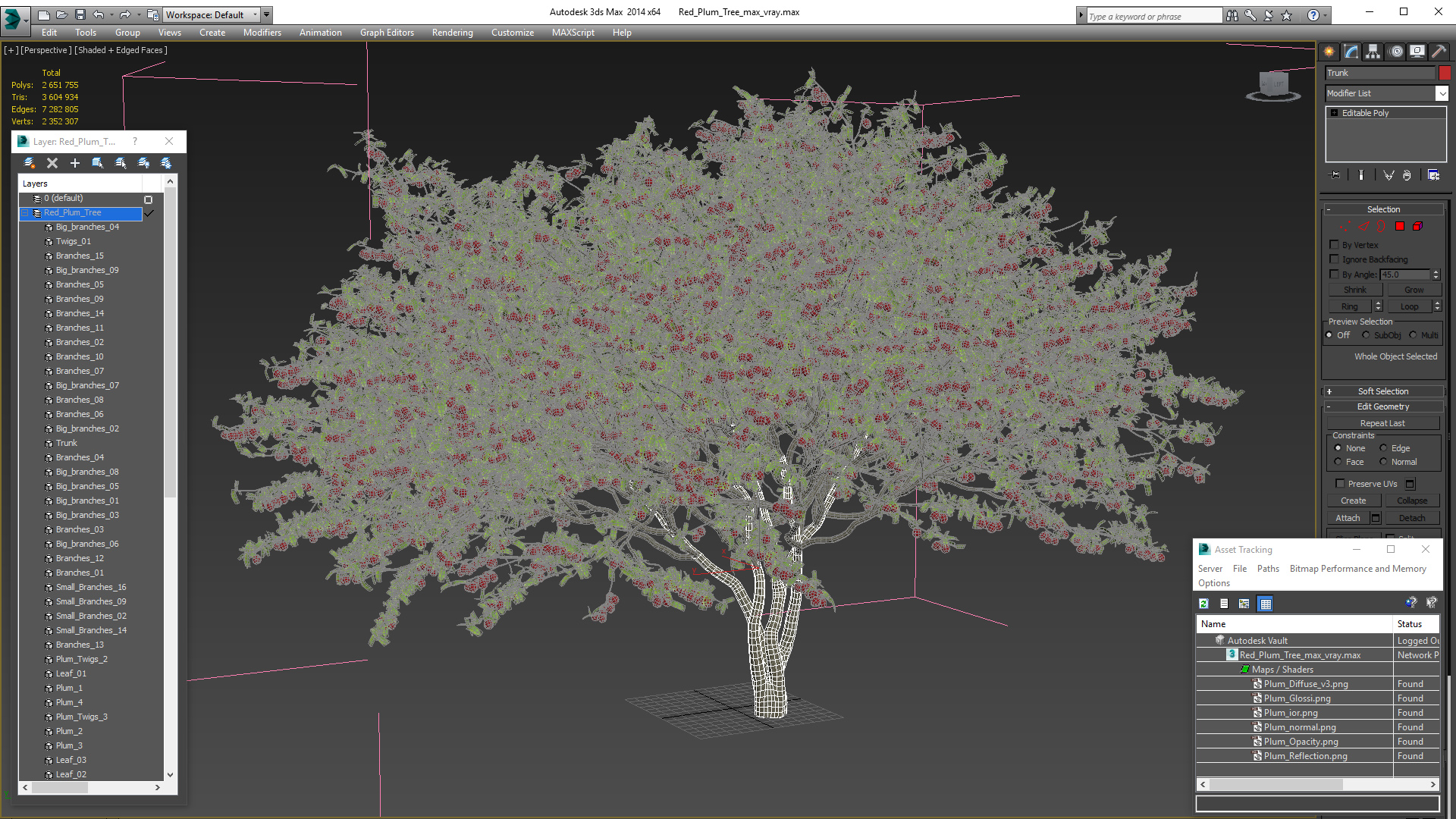
Task: Click the Trunk layer in outliner
Action: click(65, 443)
